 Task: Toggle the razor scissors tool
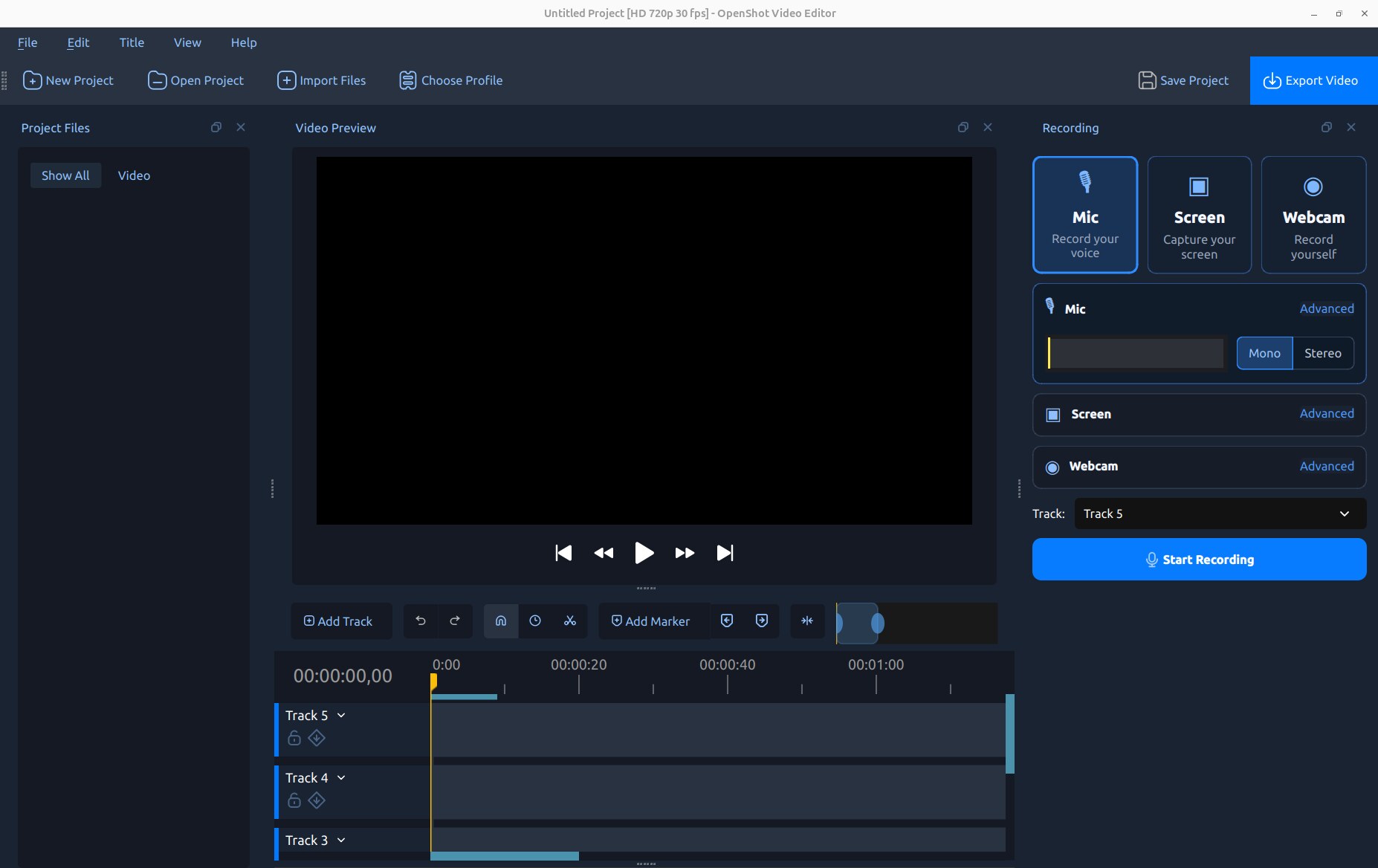pyautogui.click(x=570, y=621)
